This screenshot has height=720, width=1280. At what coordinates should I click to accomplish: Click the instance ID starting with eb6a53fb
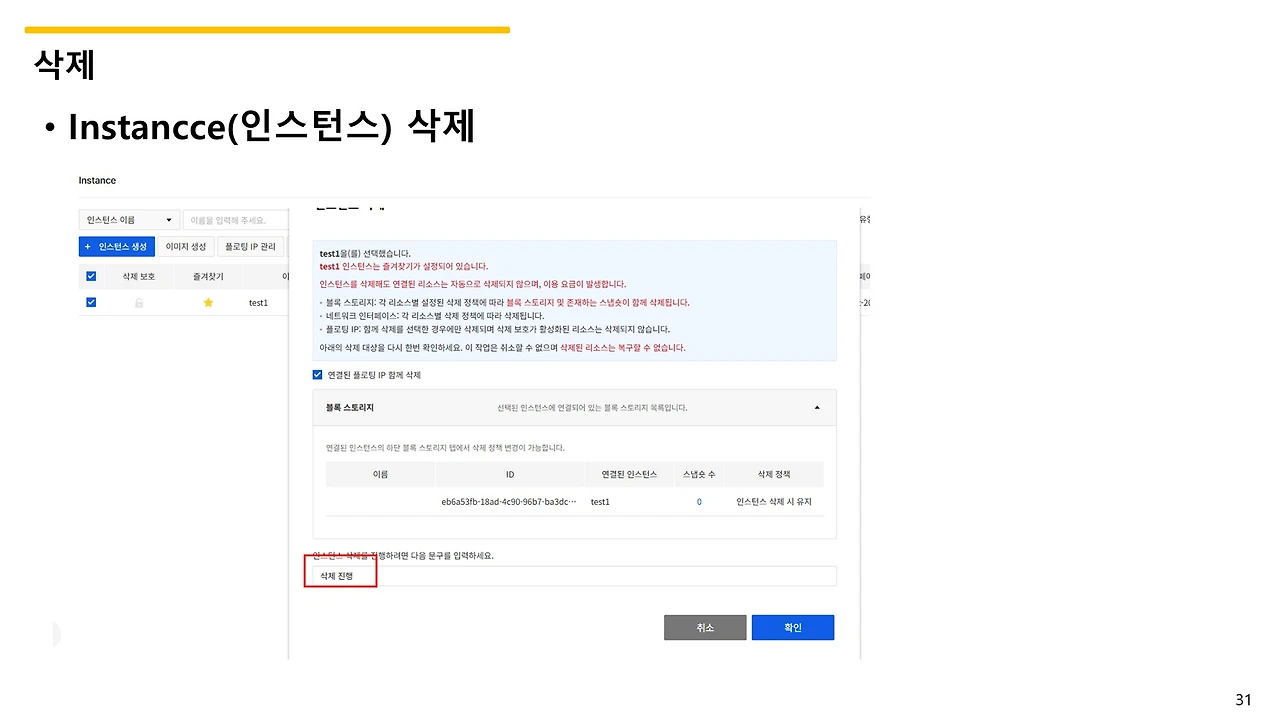(510, 501)
